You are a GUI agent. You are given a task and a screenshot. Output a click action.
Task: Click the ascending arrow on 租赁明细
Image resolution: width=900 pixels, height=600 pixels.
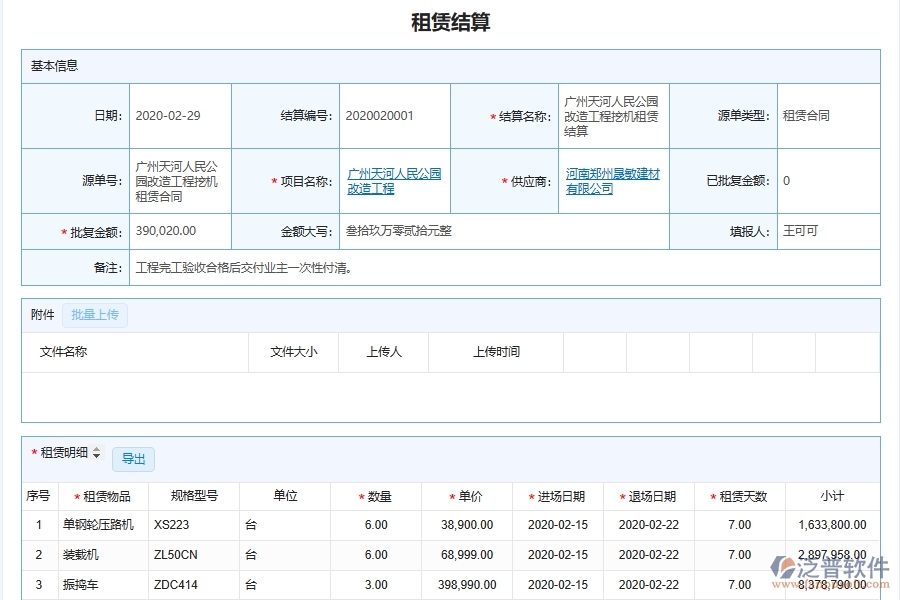click(95, 449)
